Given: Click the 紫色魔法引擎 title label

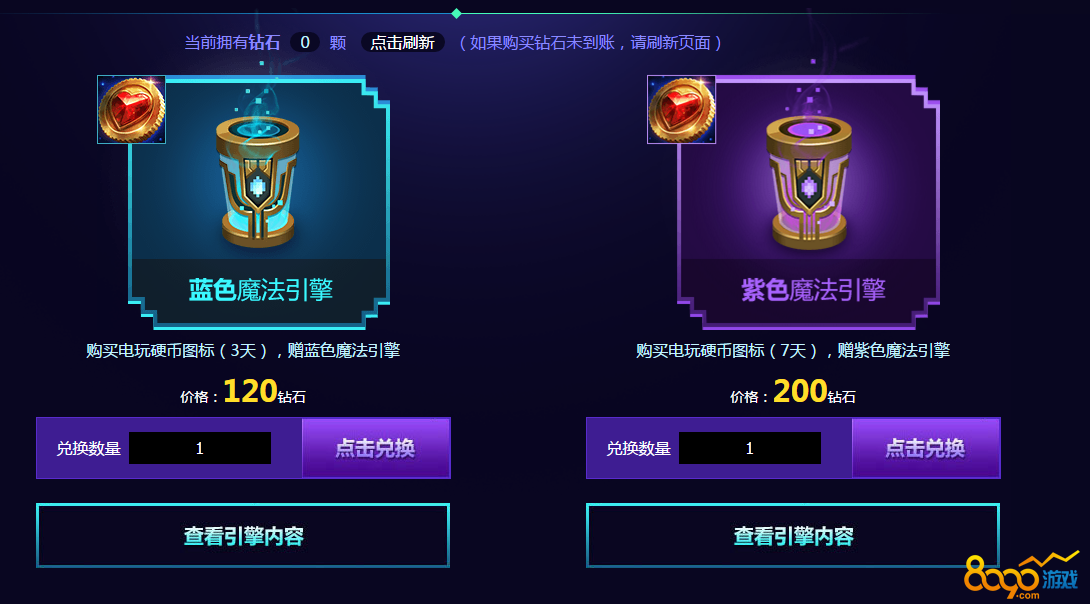Looking at the screenshot, I should coord(813,290).
